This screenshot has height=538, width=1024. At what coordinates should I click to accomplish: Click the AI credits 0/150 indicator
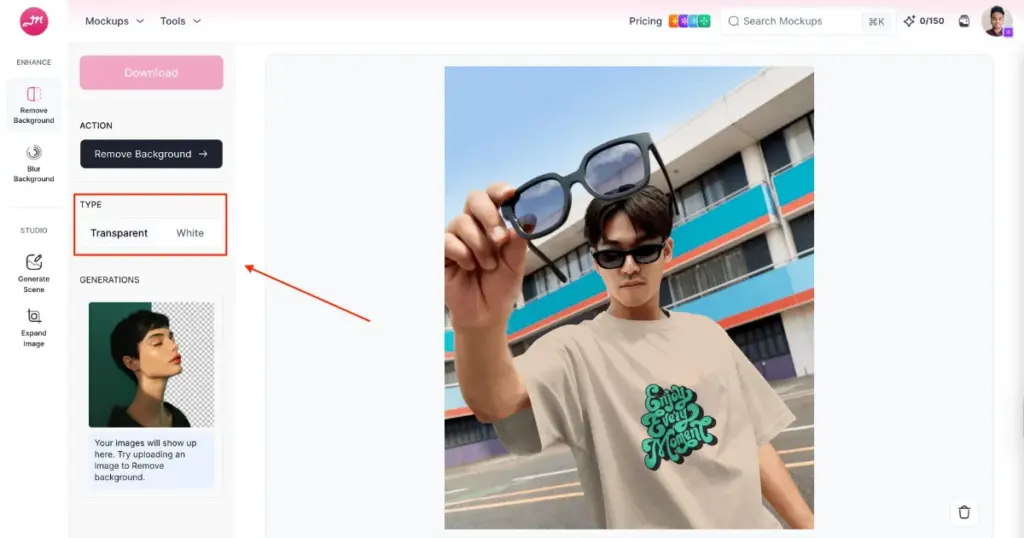[x=923, y=21]
